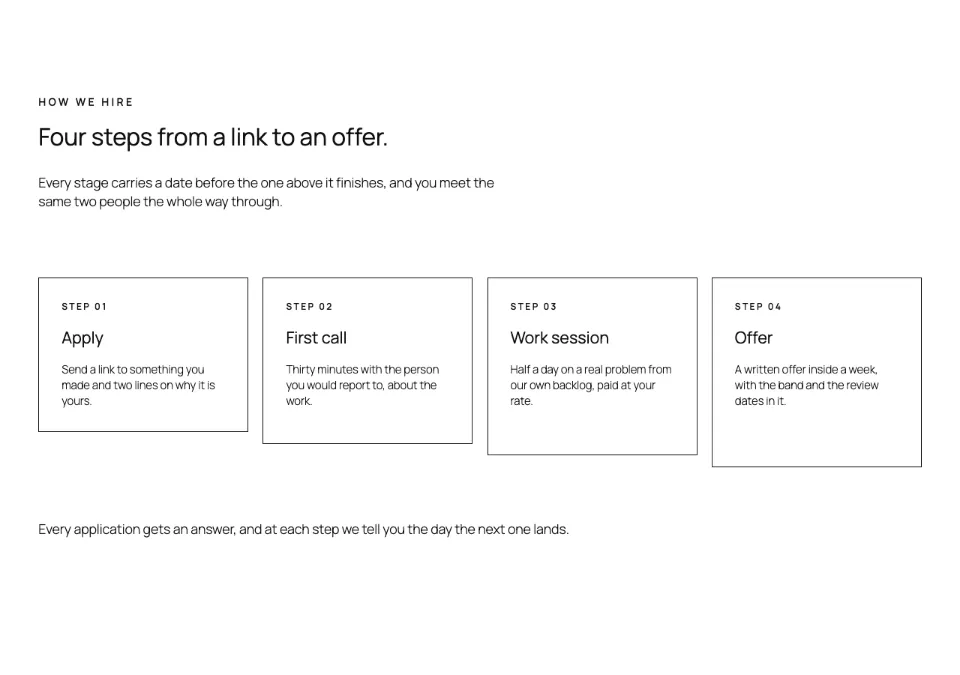The width and height of the screenshot is (960, 675).
Task: Select the 'Apply' card title
Action: [82, 338]
